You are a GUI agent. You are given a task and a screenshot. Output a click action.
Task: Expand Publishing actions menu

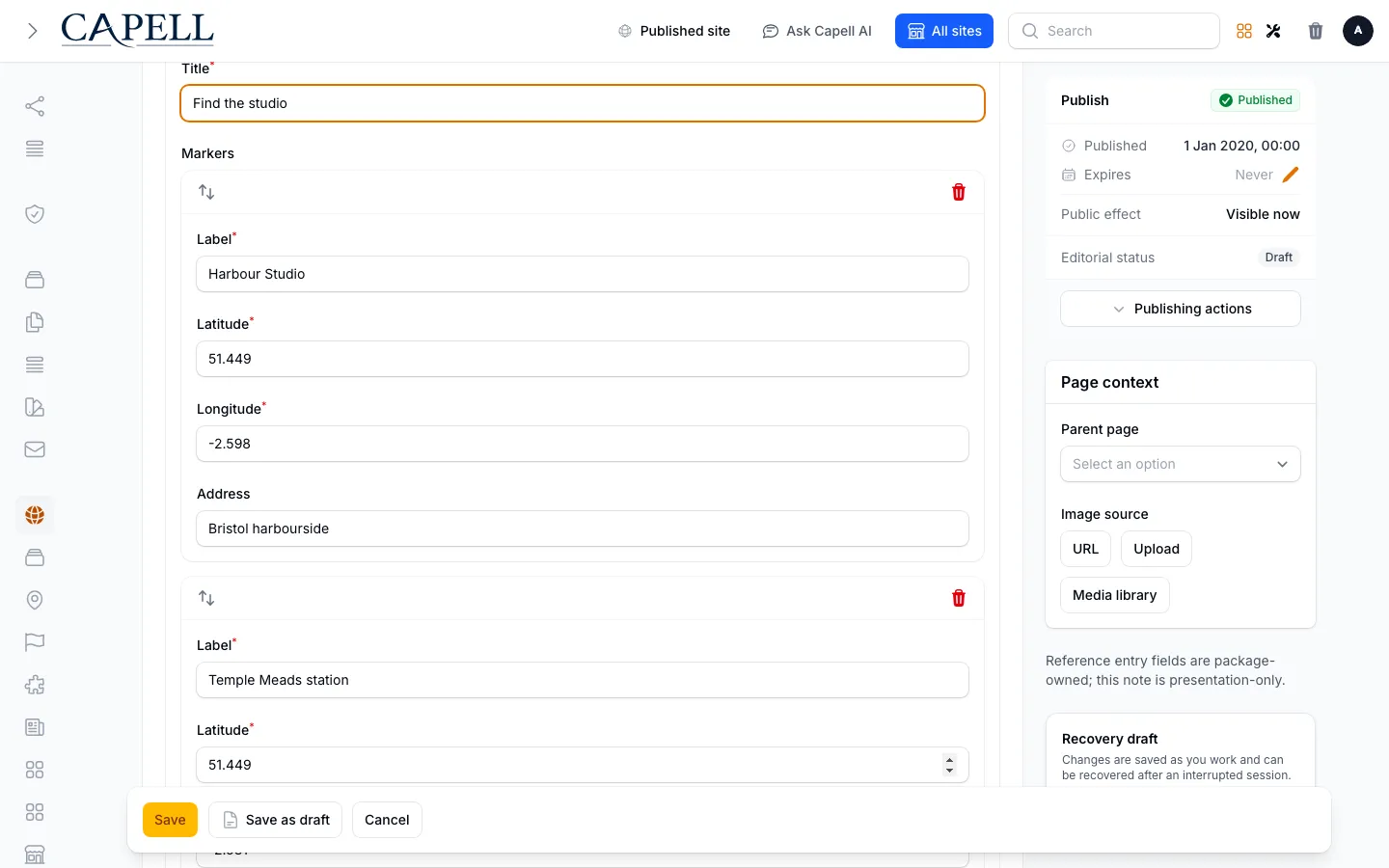[1181, 309]
